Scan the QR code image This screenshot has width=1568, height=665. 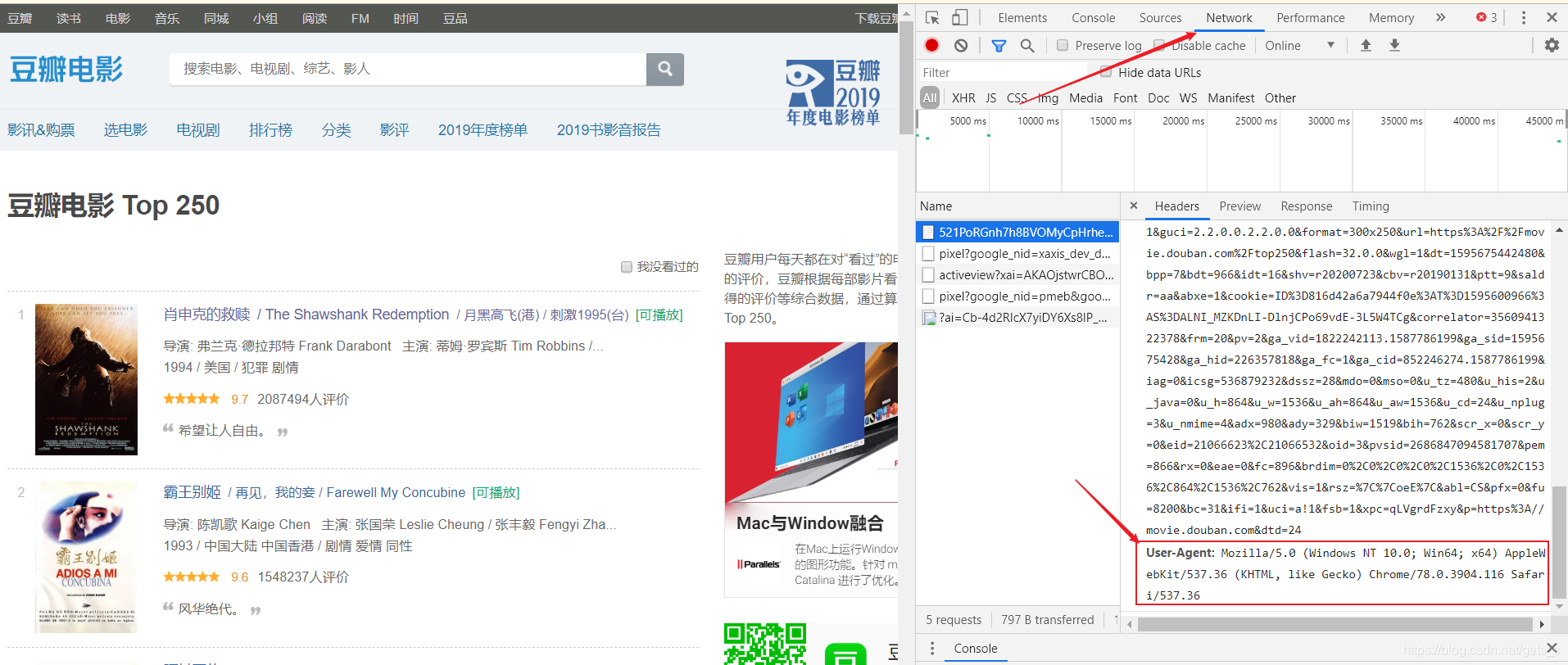[x=765, y=644]
